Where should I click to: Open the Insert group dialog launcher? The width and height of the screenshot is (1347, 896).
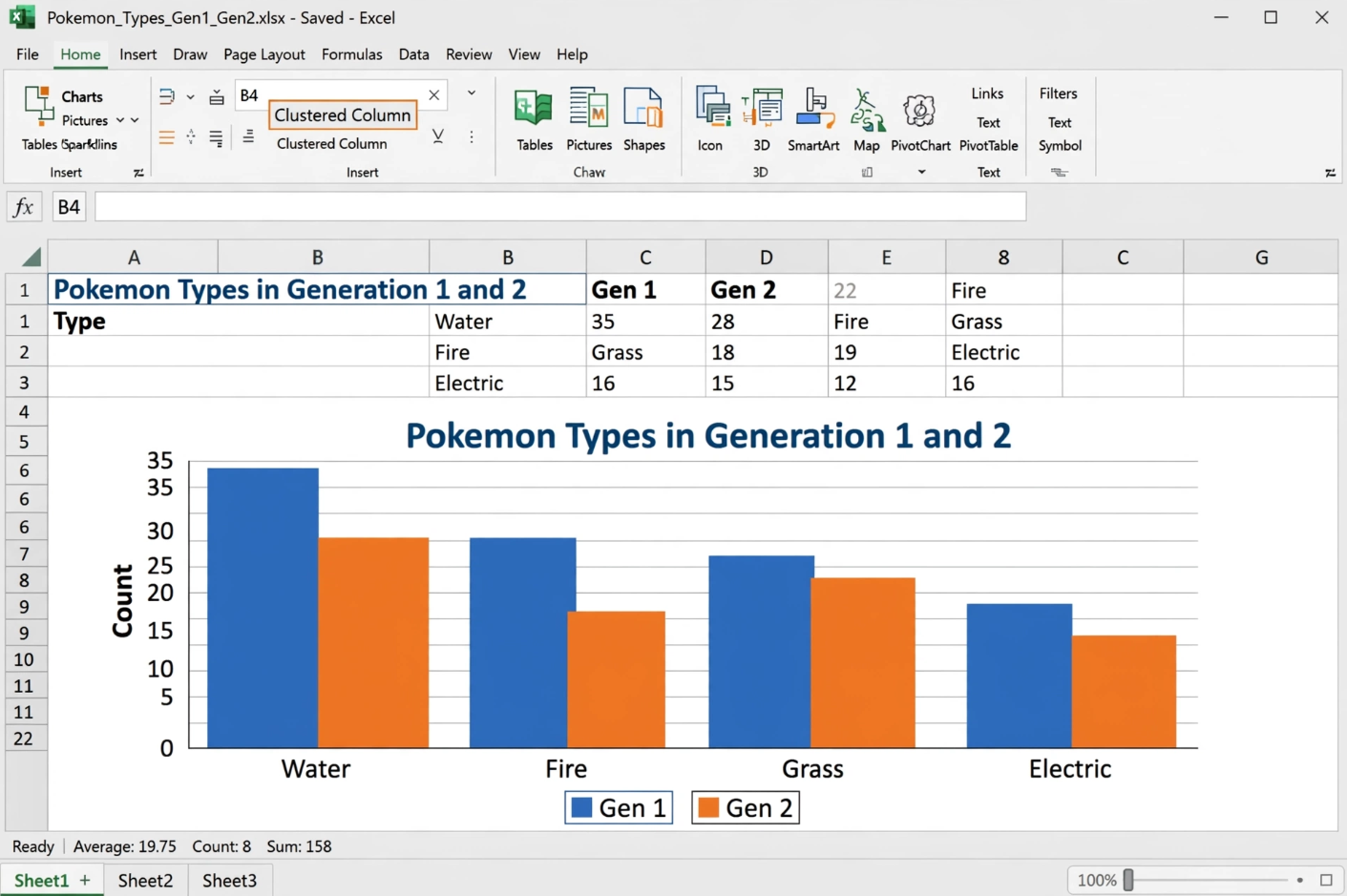(138, 173)
